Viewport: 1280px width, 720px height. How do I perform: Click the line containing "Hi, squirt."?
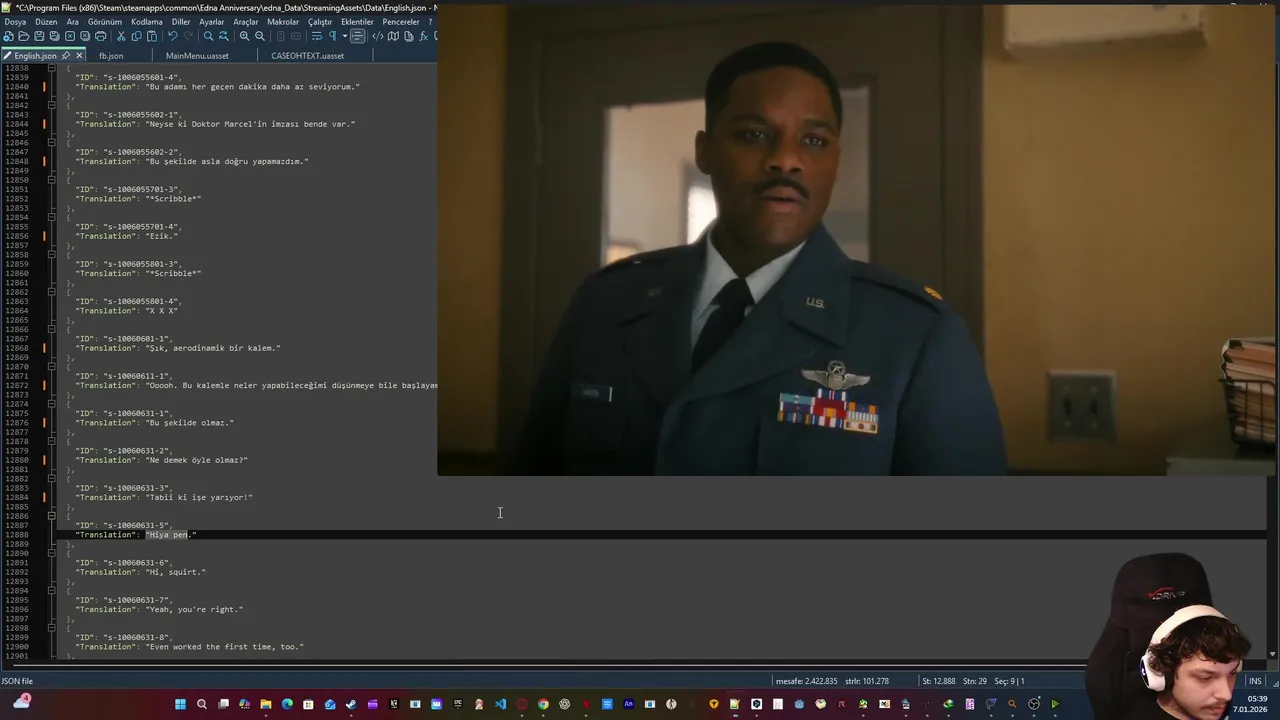point(140,572)
